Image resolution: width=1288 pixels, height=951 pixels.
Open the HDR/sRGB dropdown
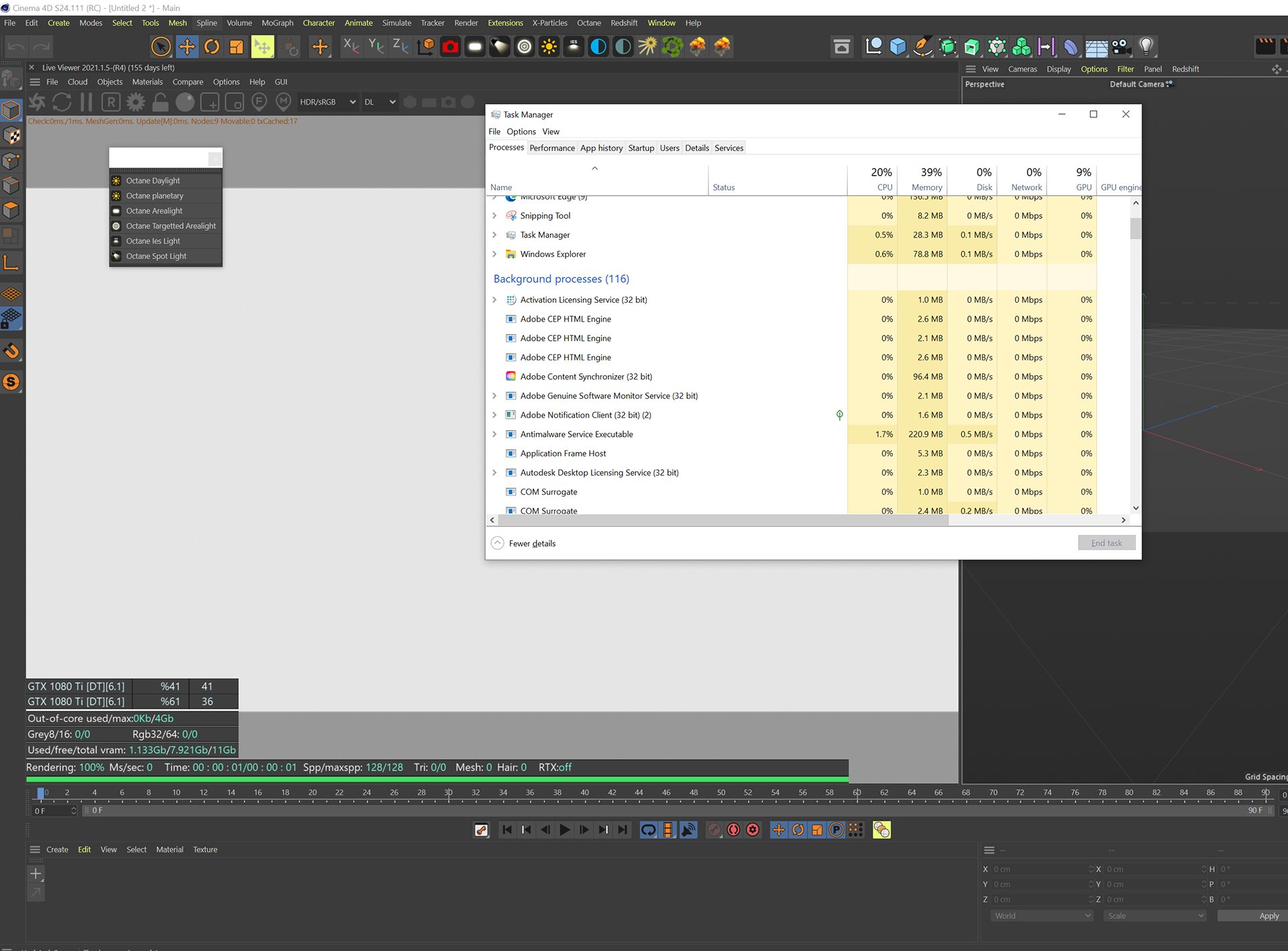[x=327, y=102]
